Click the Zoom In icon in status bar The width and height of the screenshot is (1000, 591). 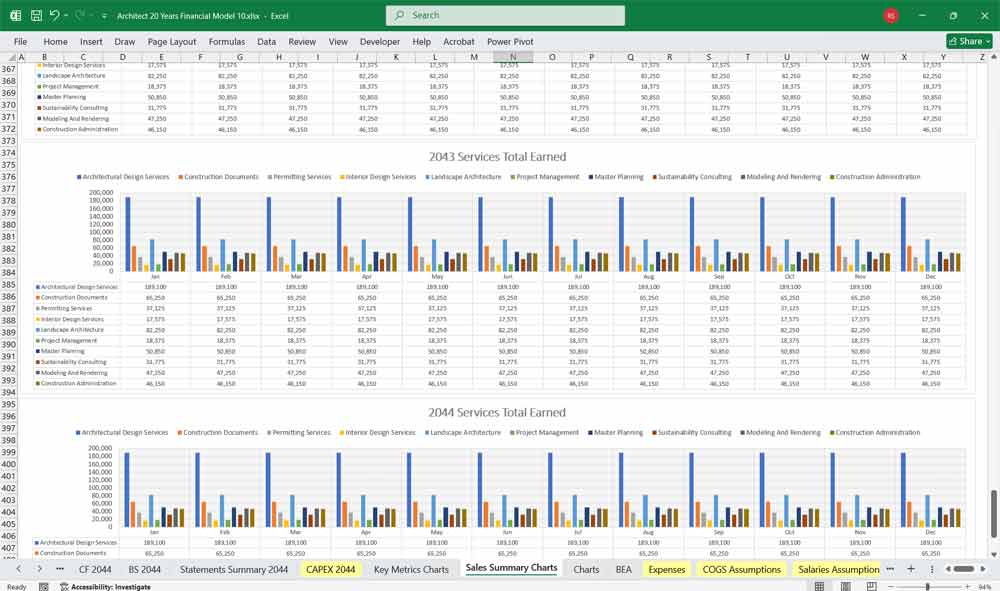point(967,586)
